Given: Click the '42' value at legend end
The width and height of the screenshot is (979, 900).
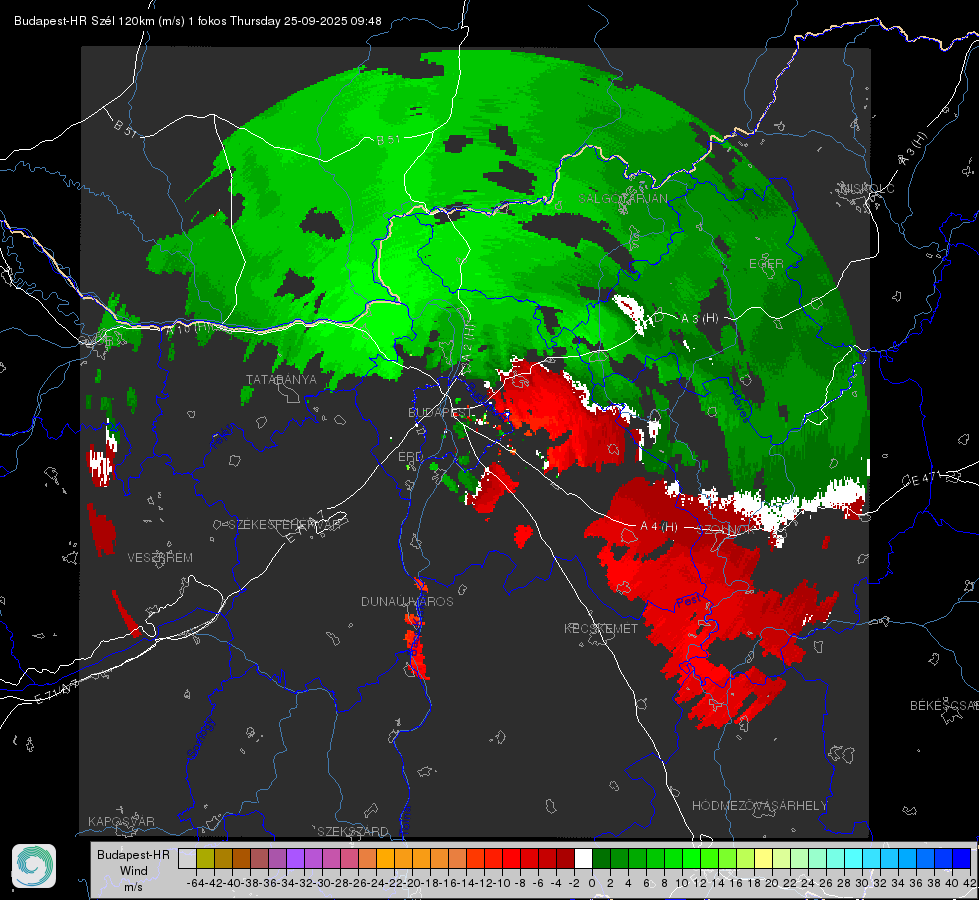Looking at the screenshot, I should tap(969, 883).
